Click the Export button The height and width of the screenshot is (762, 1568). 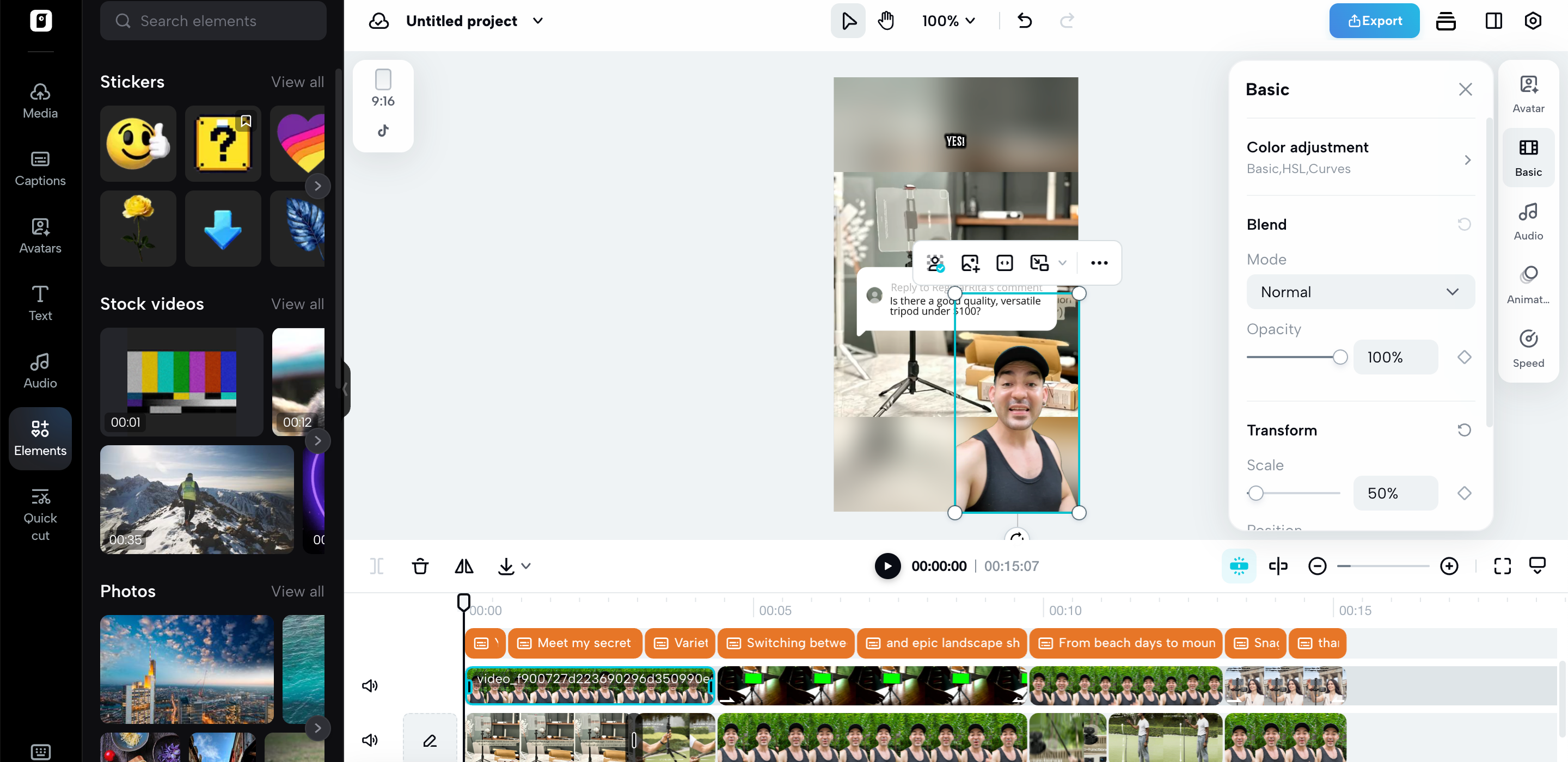pyautogui.click(x=1374, y=20)
